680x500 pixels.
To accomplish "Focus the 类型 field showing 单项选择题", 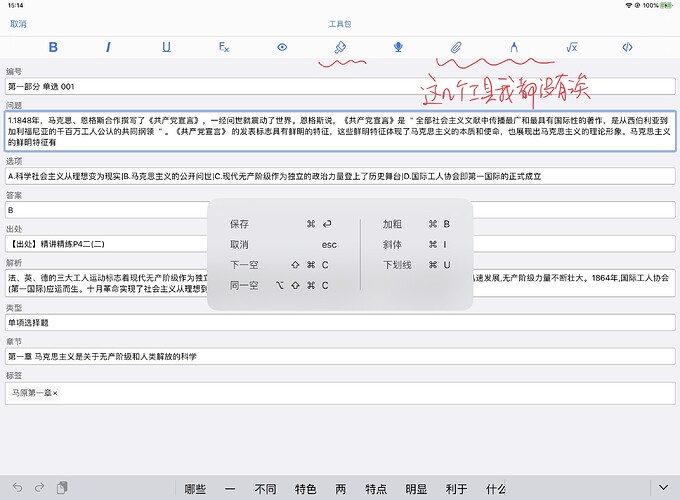I will 340,323.
